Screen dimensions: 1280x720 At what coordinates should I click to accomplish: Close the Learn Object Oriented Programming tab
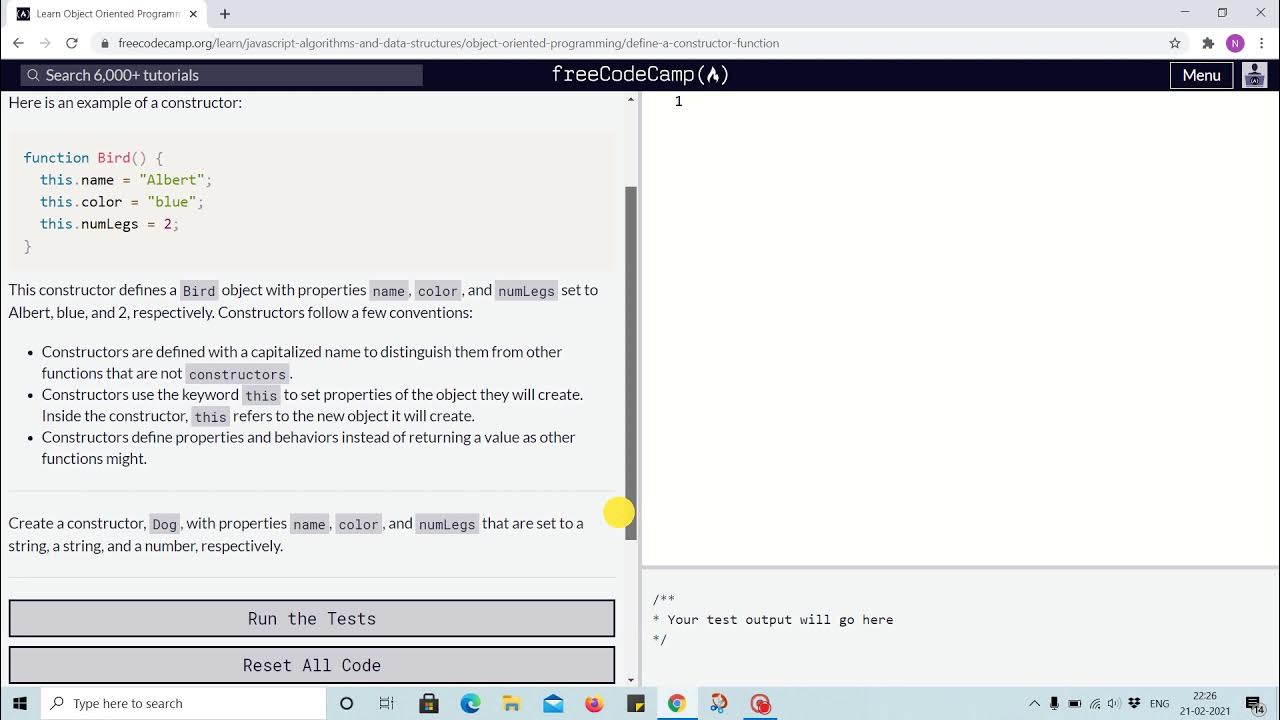click(193, 14)
